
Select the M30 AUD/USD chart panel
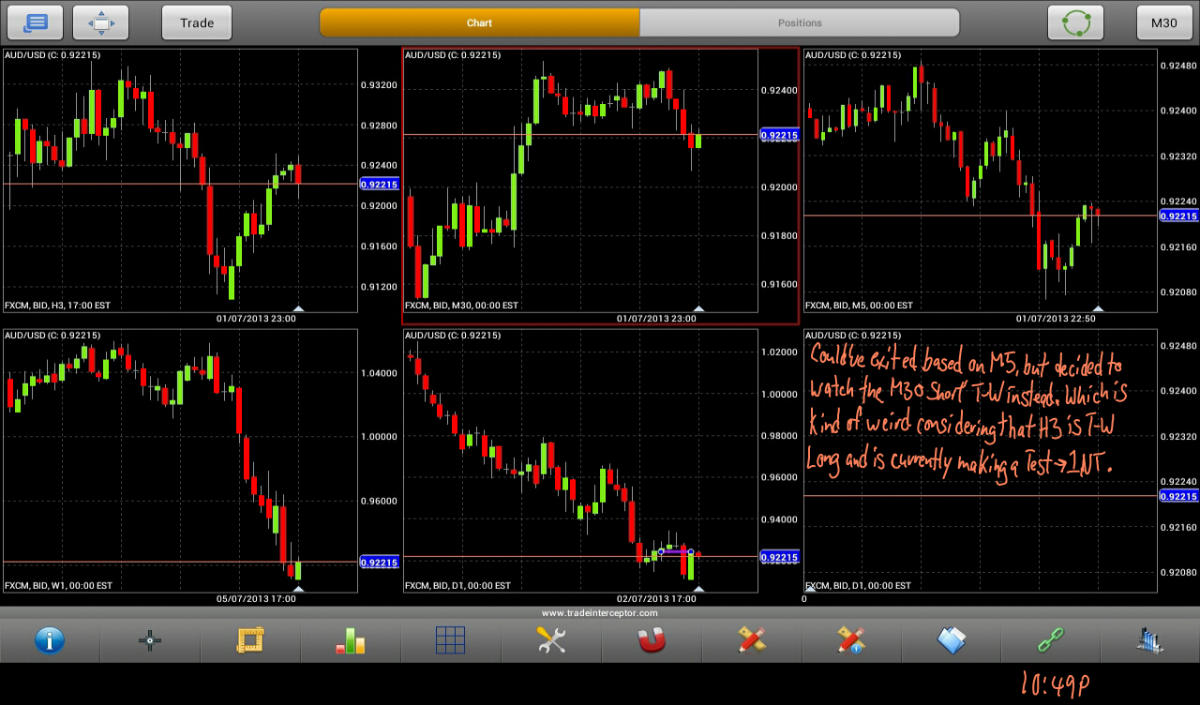pos(600,186)
